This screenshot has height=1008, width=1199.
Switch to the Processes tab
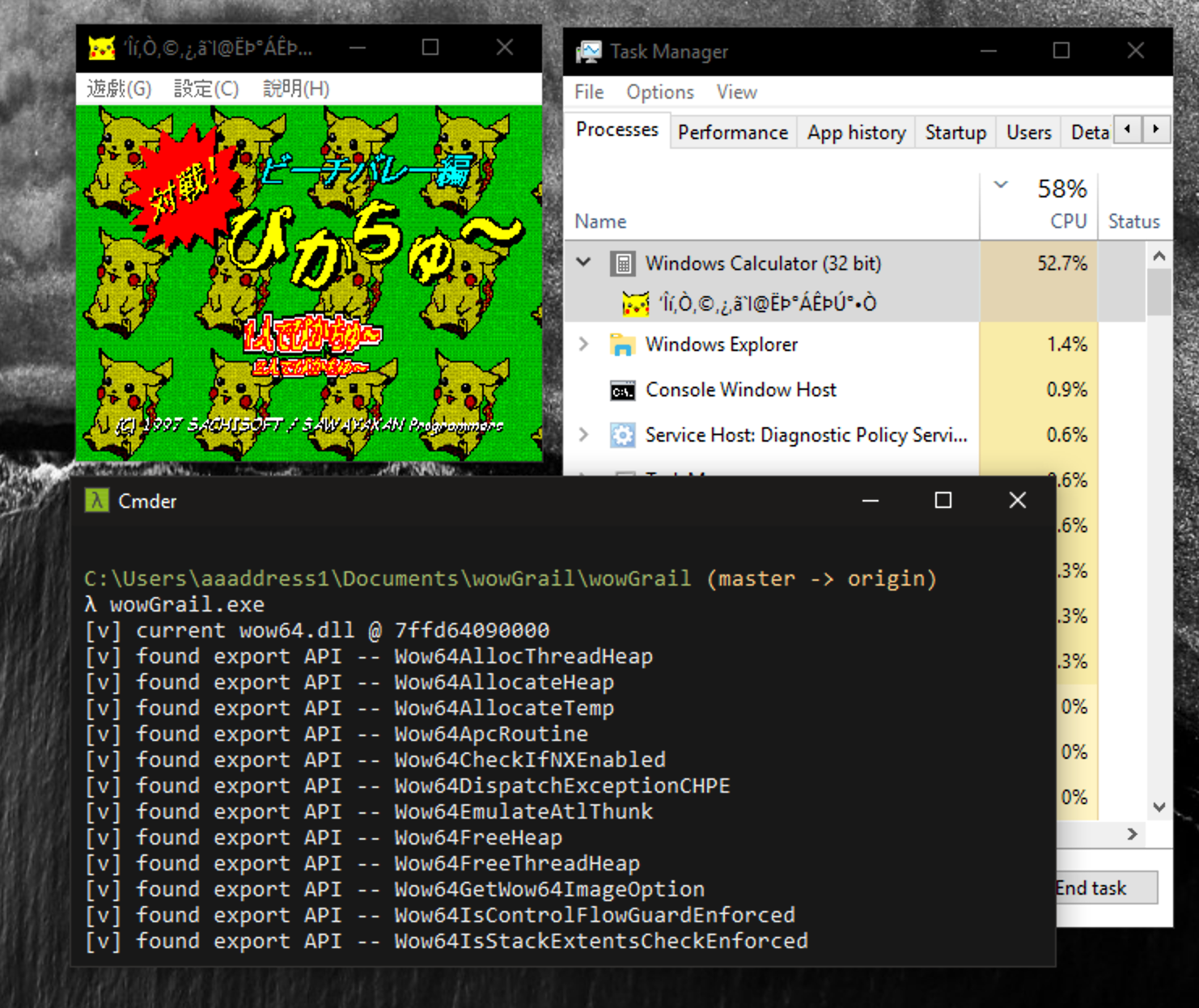617,129
